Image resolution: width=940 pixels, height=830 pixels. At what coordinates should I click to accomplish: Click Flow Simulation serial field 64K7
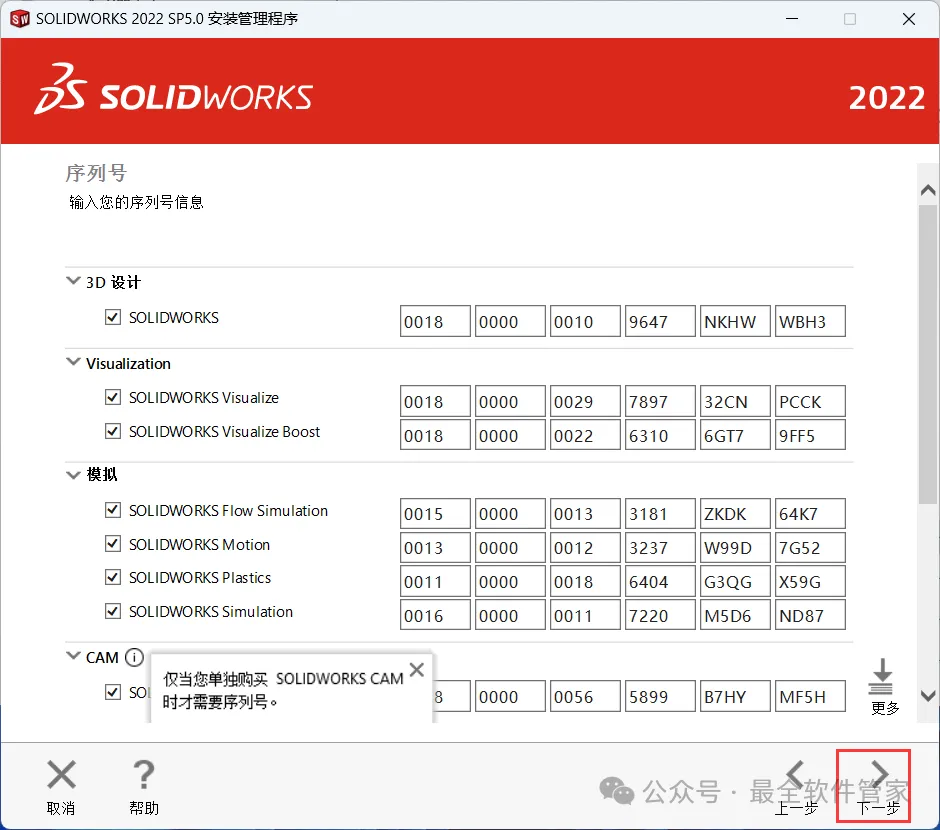[x=810, y=514]
